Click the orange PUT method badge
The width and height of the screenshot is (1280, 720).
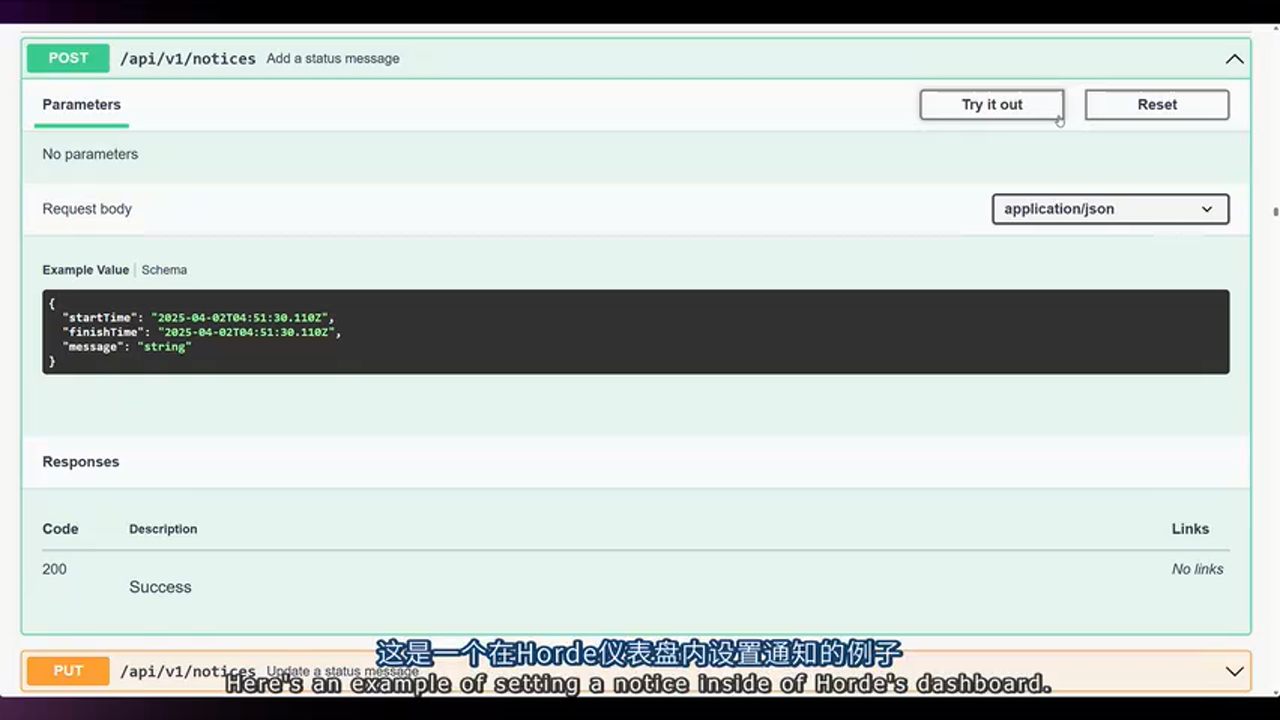click(x=68, y=671)
